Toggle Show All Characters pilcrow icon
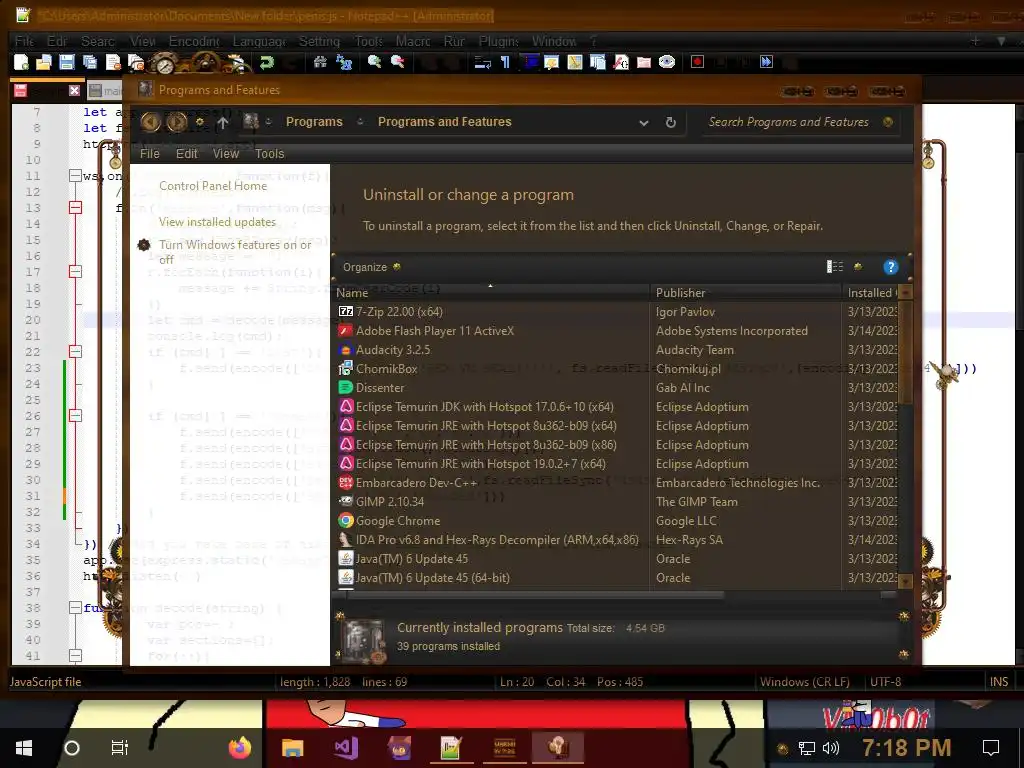The width and height of the screenshot is (1024, 768). [x=505, y=62]
